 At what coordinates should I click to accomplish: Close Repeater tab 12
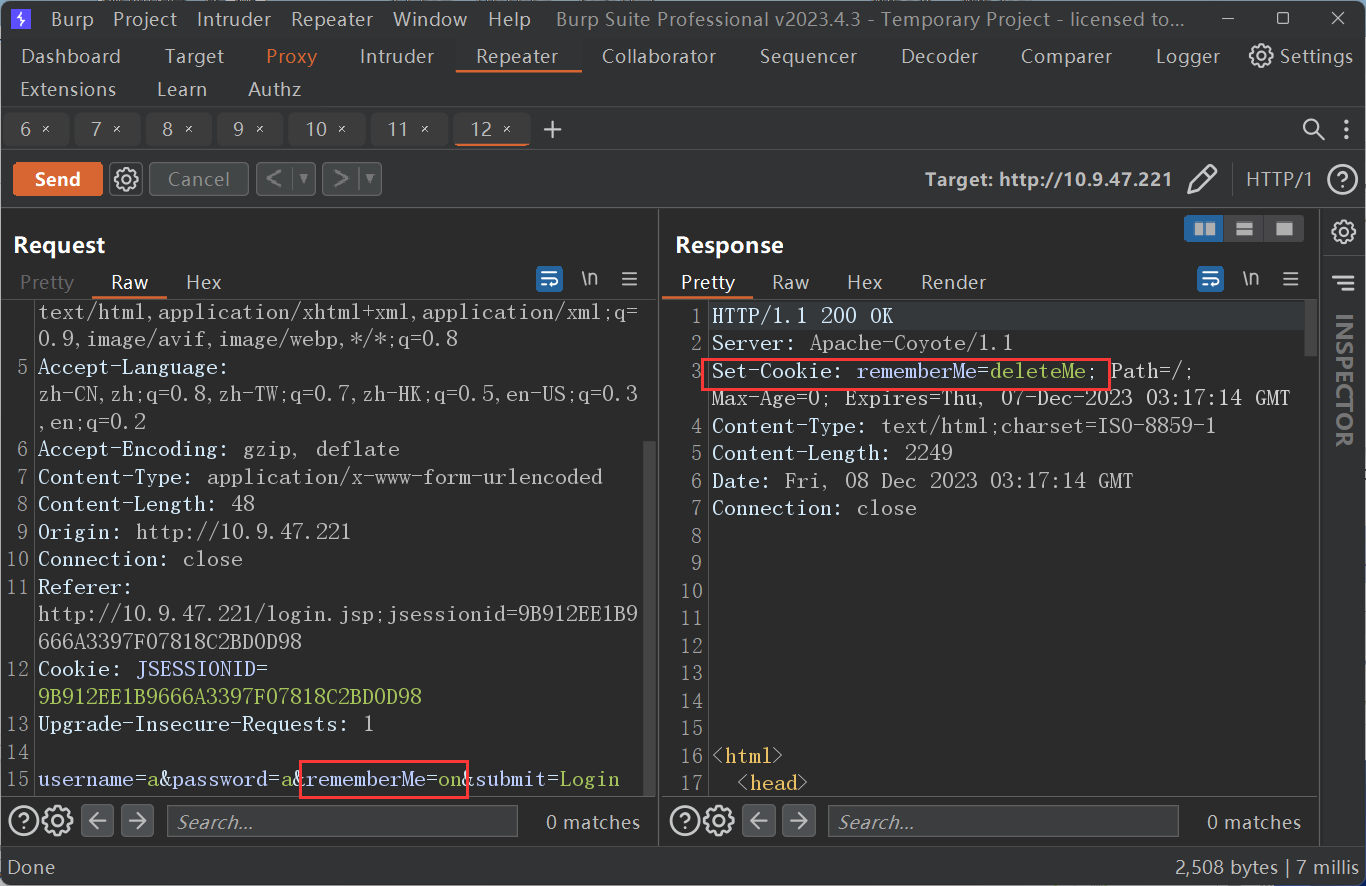point(506,129)
